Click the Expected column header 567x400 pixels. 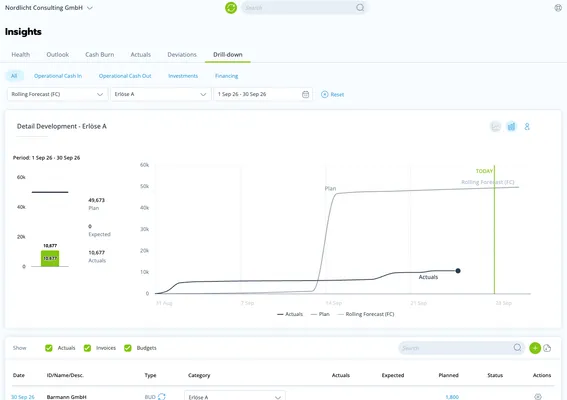click(x=393, y=375)
